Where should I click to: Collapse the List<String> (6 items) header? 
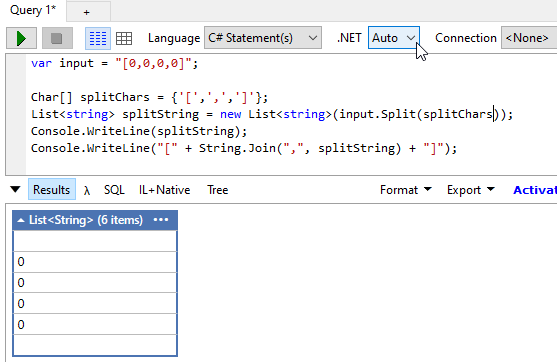pos(21,220)
